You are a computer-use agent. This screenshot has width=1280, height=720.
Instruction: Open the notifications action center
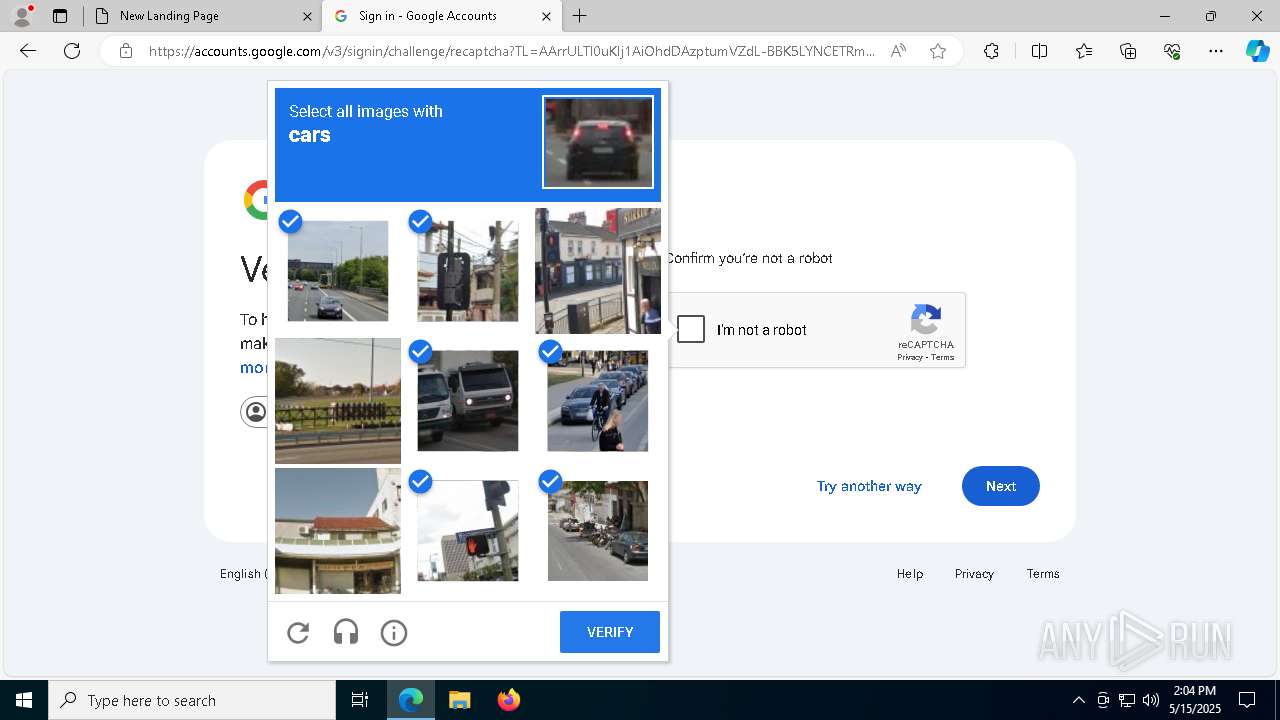1247,700
